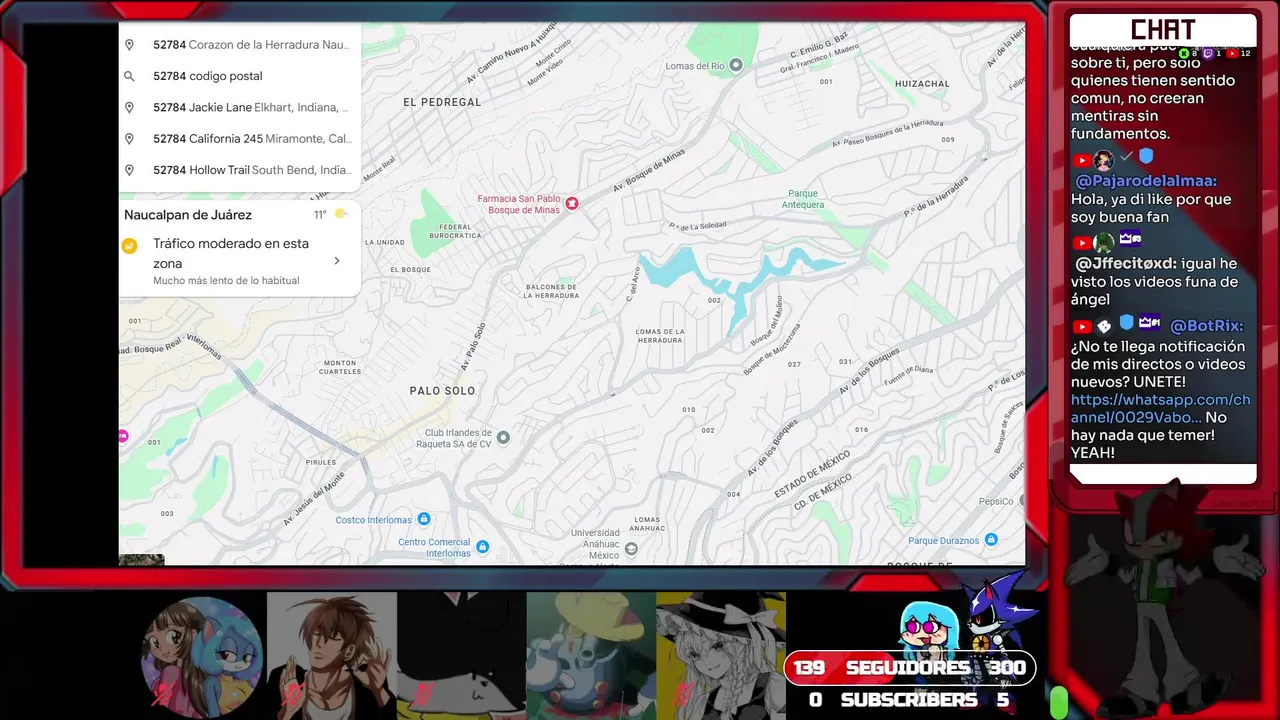Click the crown badge above @Jffecitoxd

point(1130,239)
